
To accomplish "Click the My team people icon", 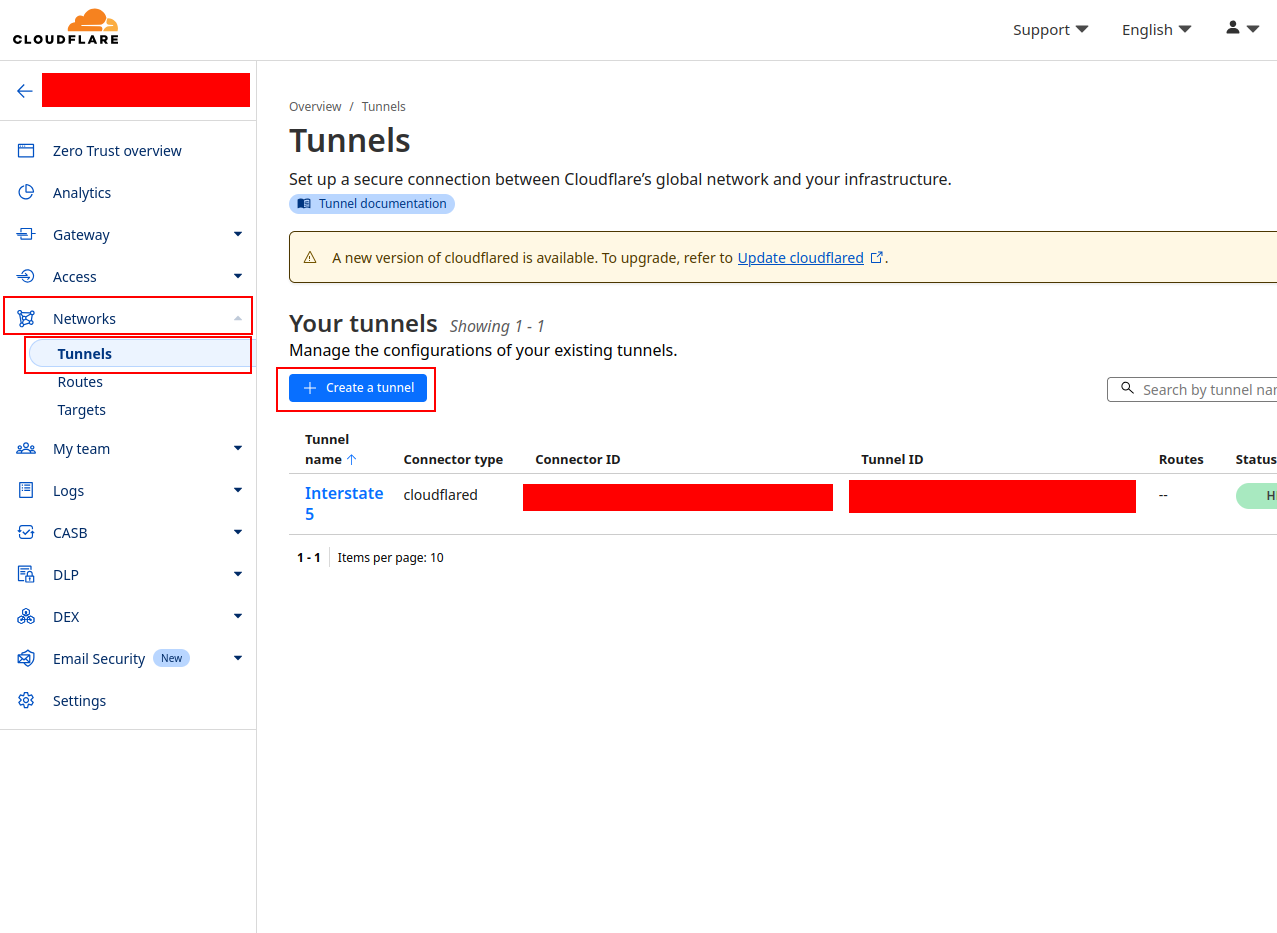I will point(26,449).
